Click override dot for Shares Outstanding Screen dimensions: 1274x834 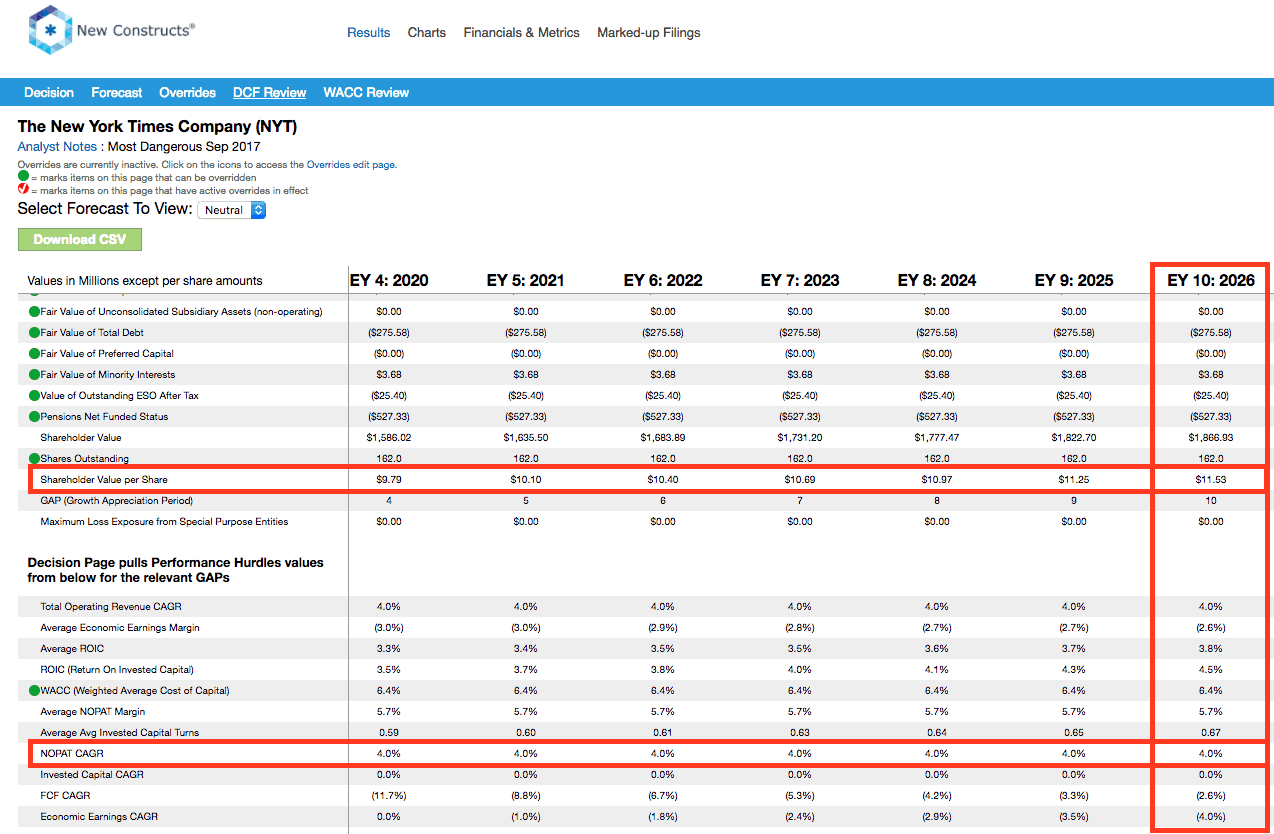coord(34,459)
